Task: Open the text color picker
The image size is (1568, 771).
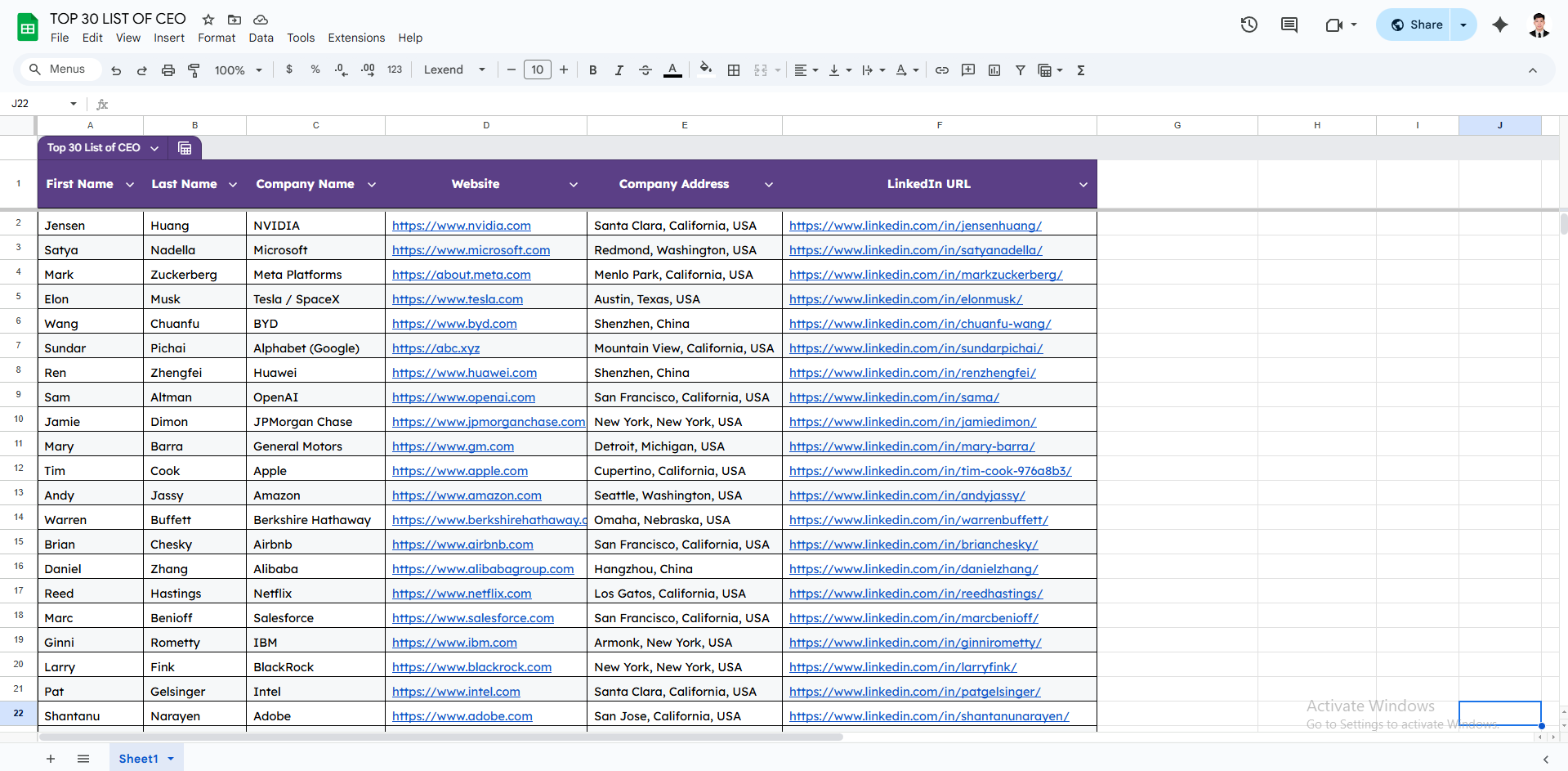Action: point(672,70)
